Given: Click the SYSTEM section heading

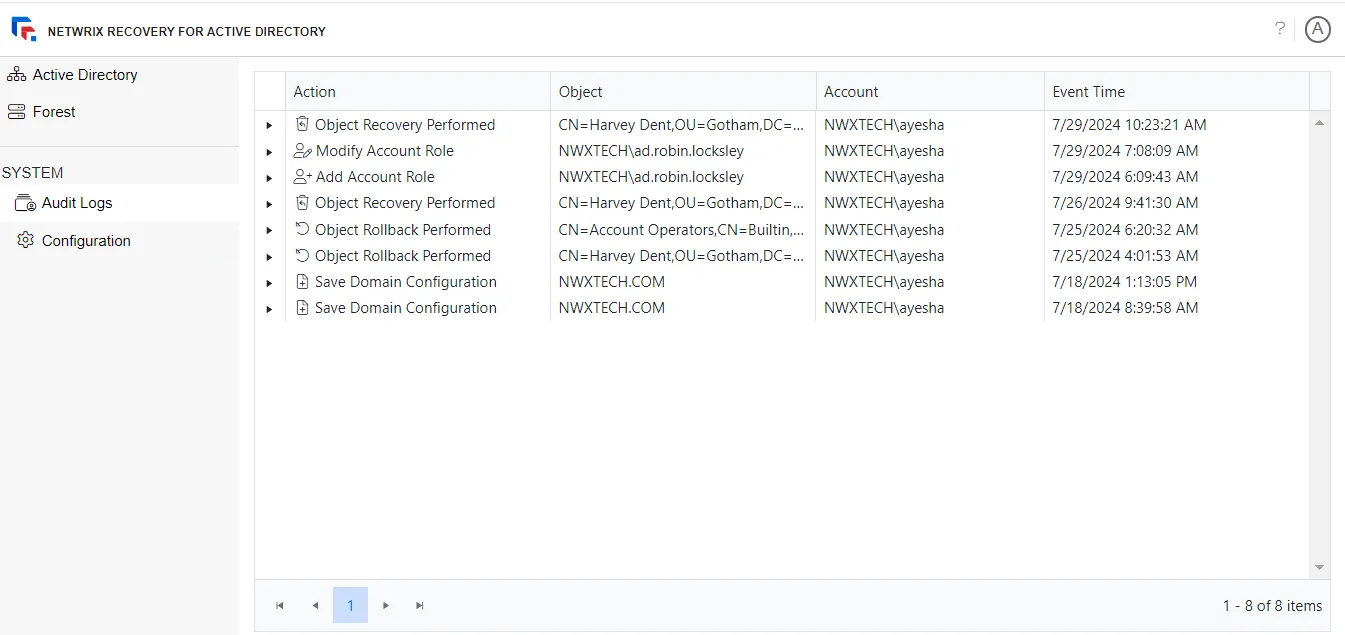Looking at the screenshot, I should (32, 172).
